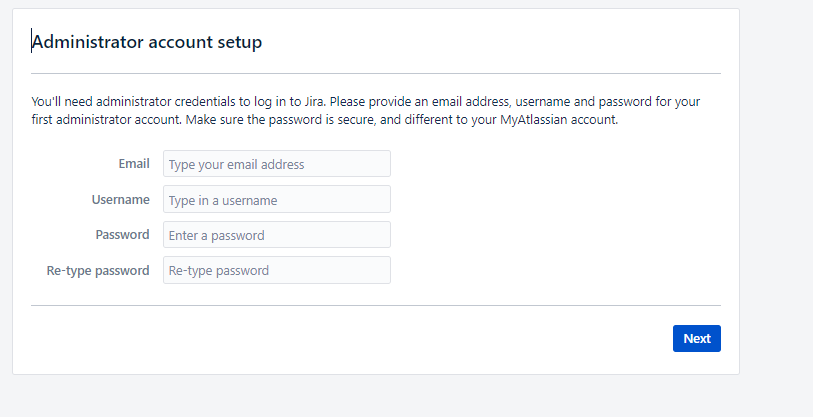Screen dimensions: 813x417
Task: Click the Username field label
Action: (x=120, y=200)
